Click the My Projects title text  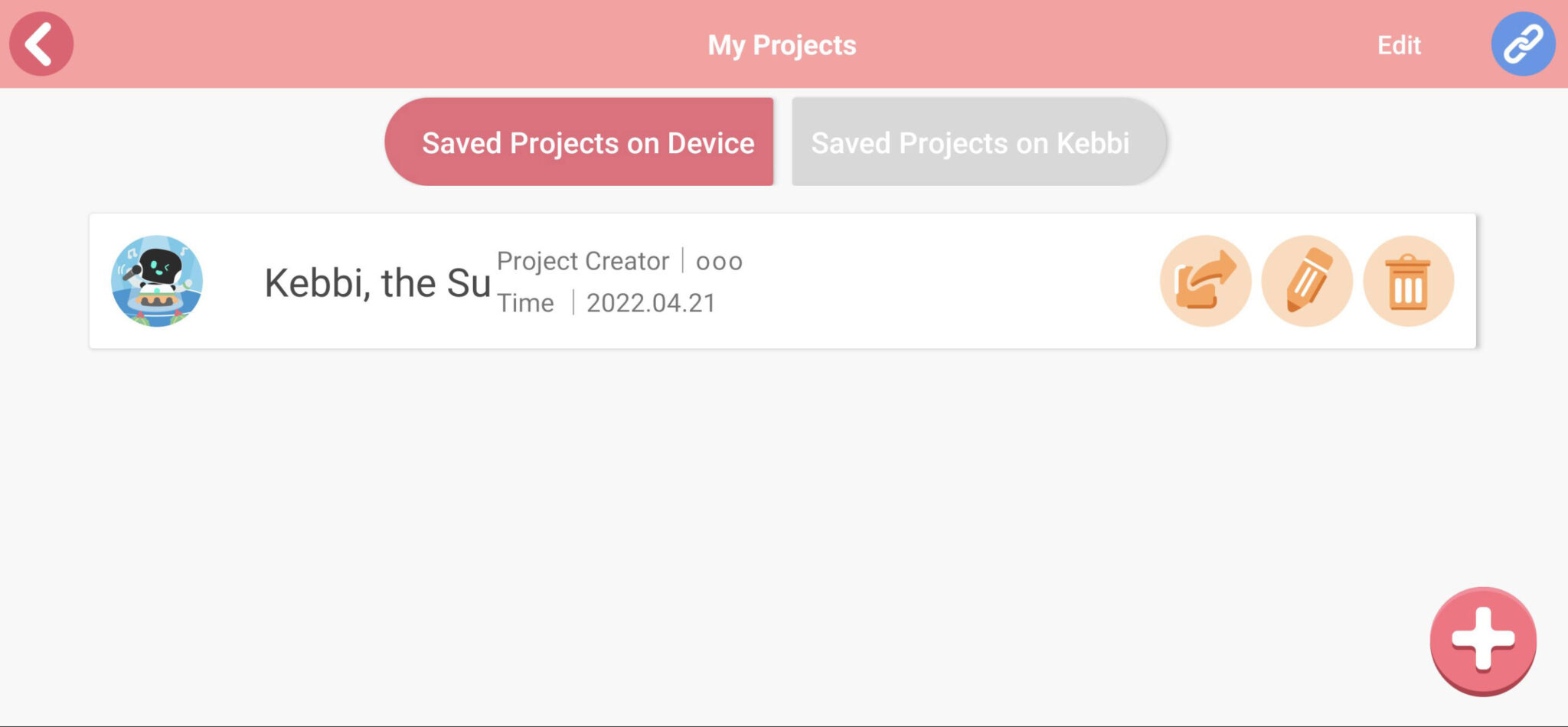[x=782, y=44]
